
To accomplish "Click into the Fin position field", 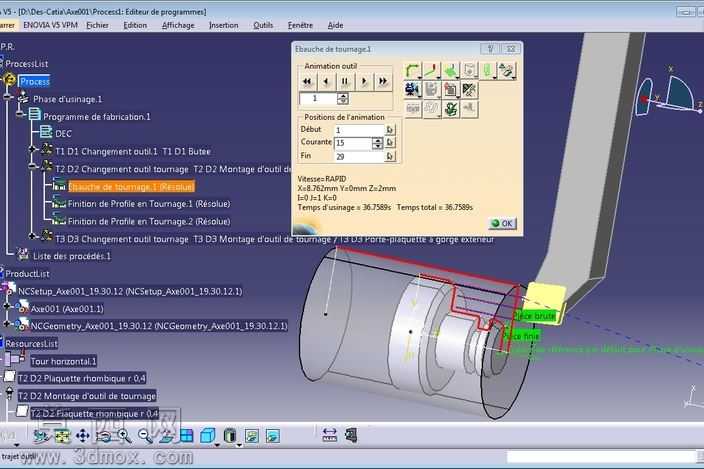I will coord(359,157).
